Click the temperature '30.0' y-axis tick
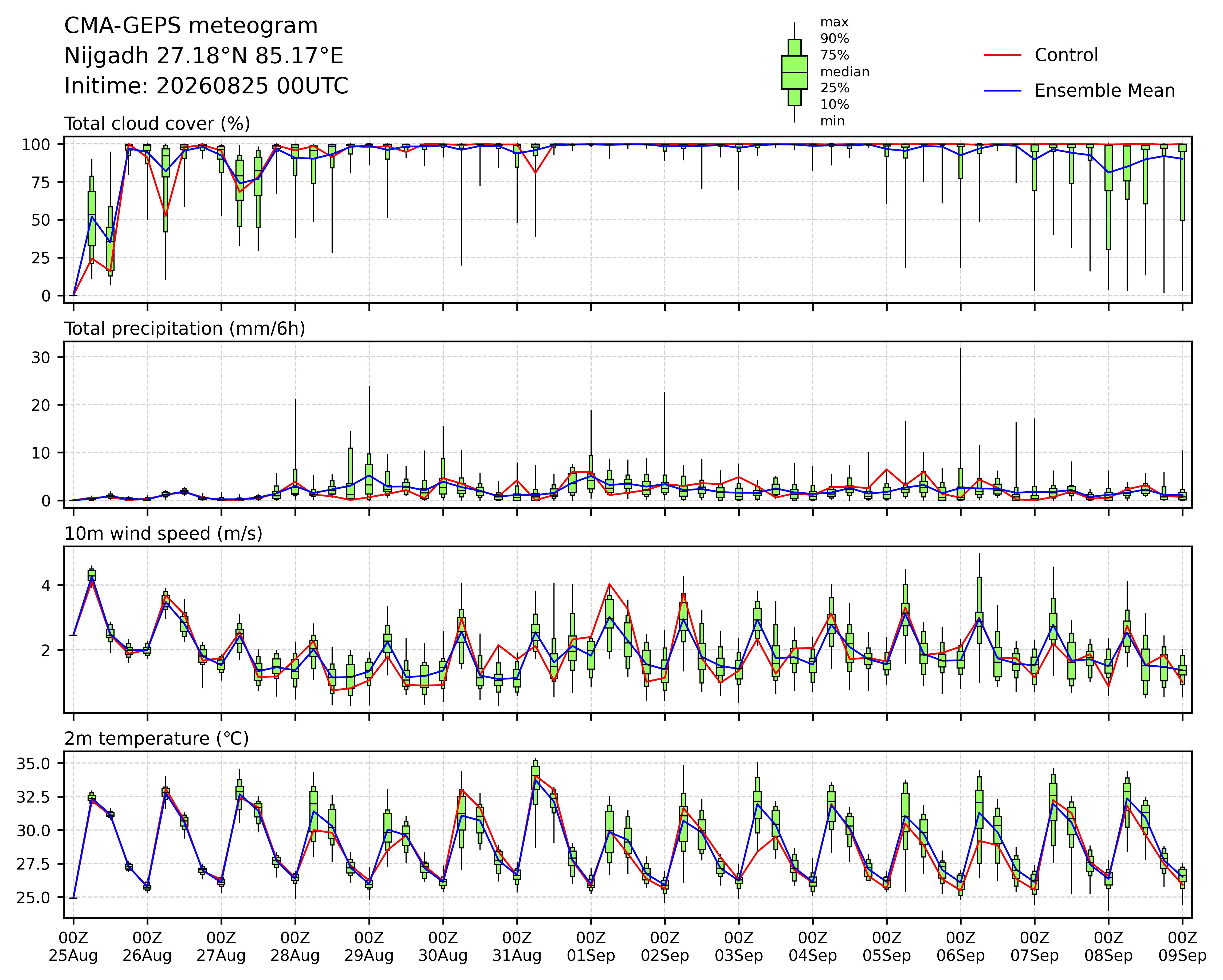Image resolution: width=1223 pixels, height=980 pixels. (33, 831)
